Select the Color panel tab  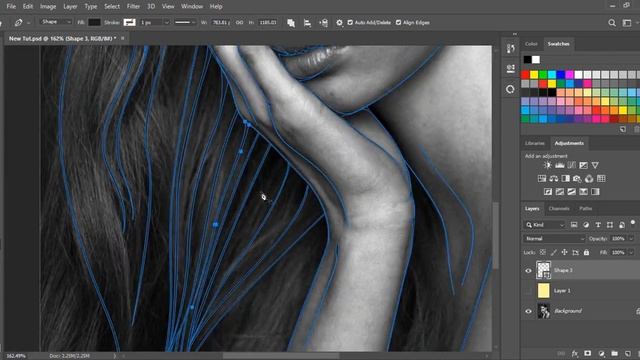coord(531,44)
